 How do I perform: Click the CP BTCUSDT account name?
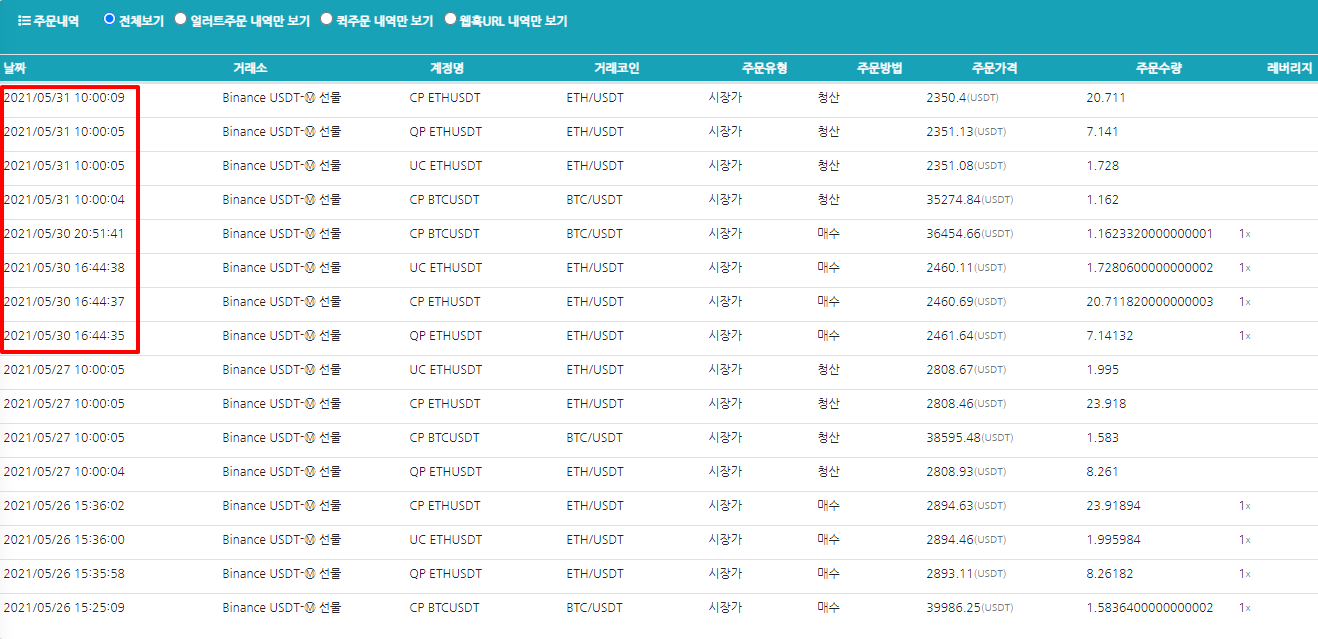coord(445,200)
